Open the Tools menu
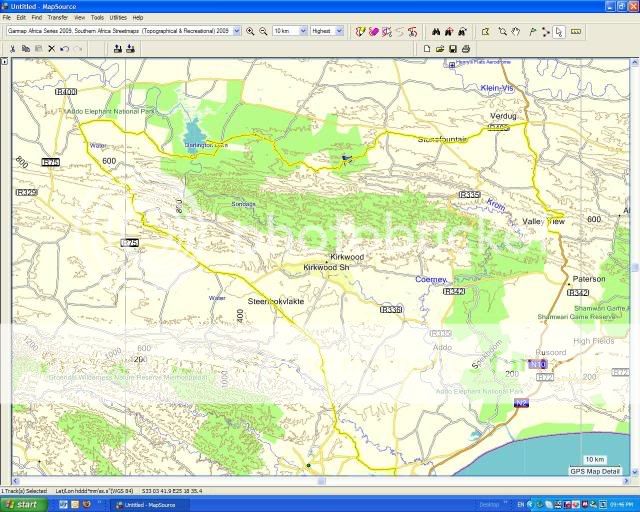 (x=97, y=18)
